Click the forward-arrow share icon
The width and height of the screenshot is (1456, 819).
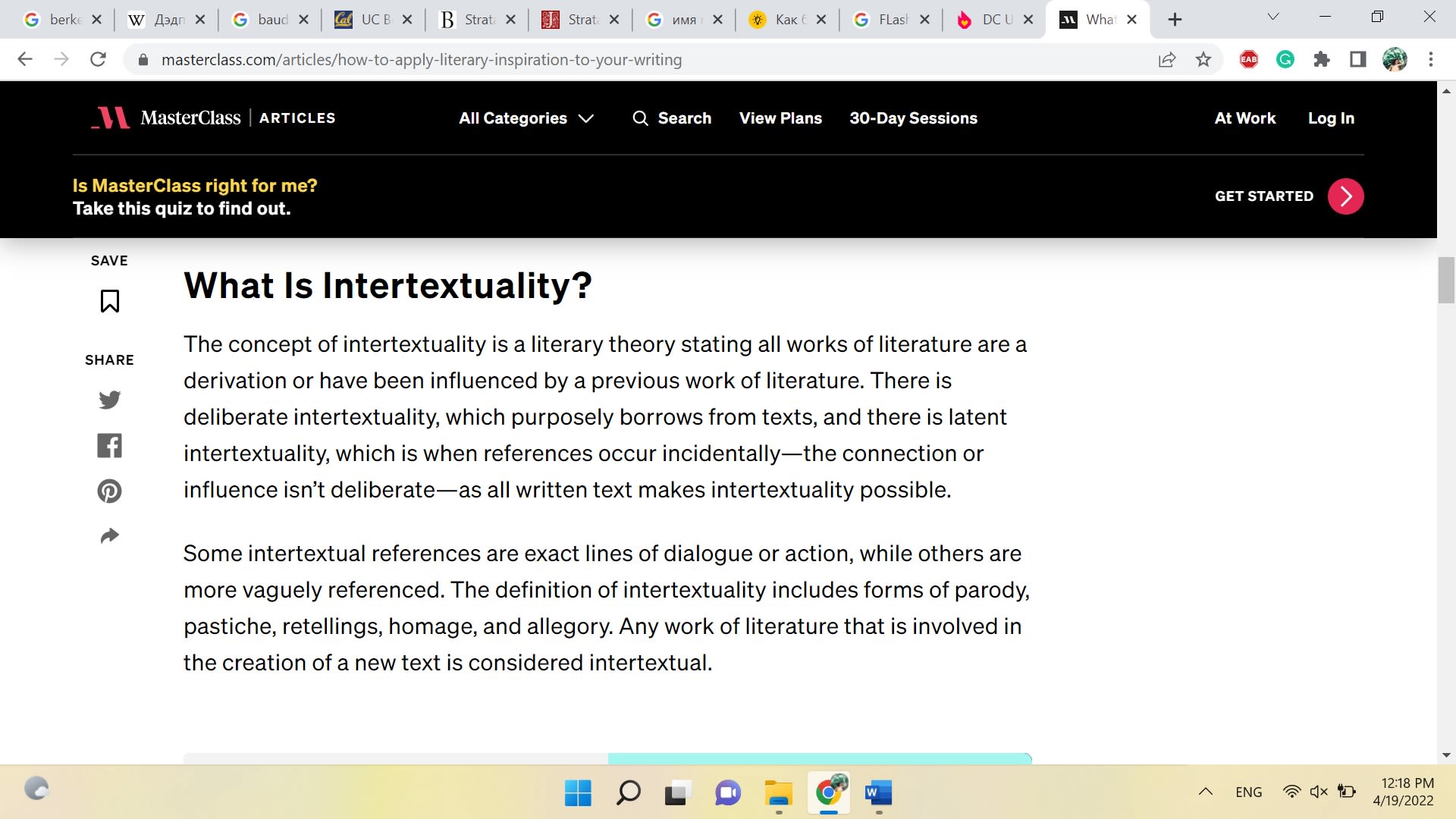click(x=109, y=536)
